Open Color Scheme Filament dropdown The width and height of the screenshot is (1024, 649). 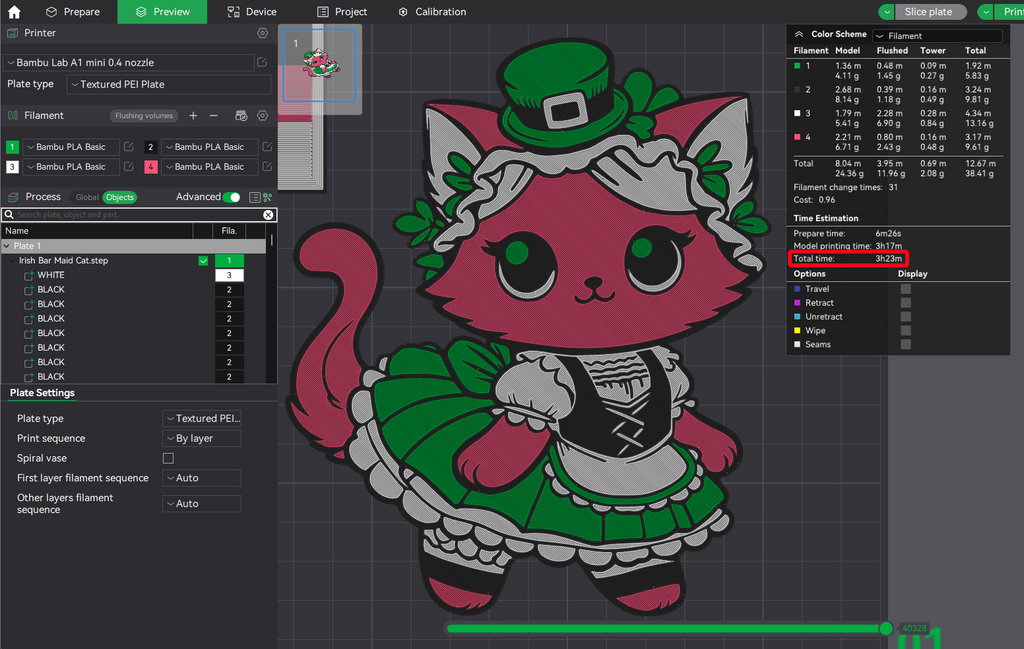point(937,36)
